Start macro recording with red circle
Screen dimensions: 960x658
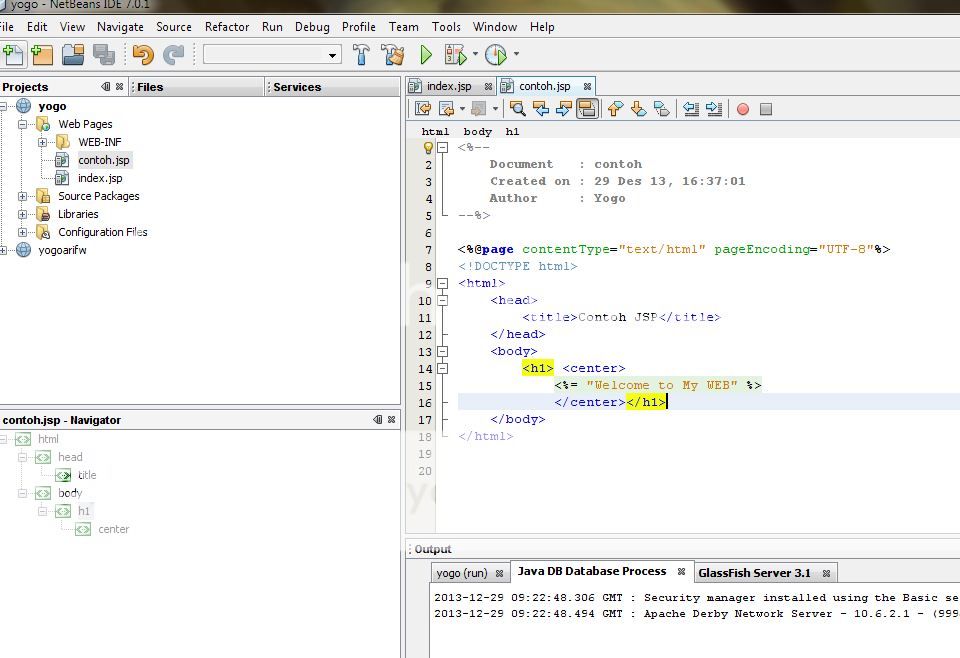point(742,109)
